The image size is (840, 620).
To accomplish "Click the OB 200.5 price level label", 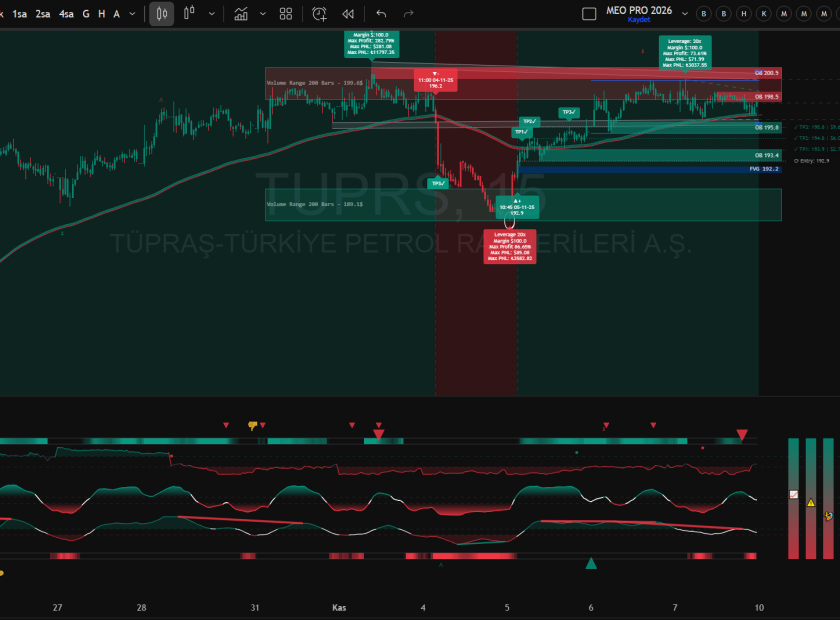I will (x=767, y=74).
